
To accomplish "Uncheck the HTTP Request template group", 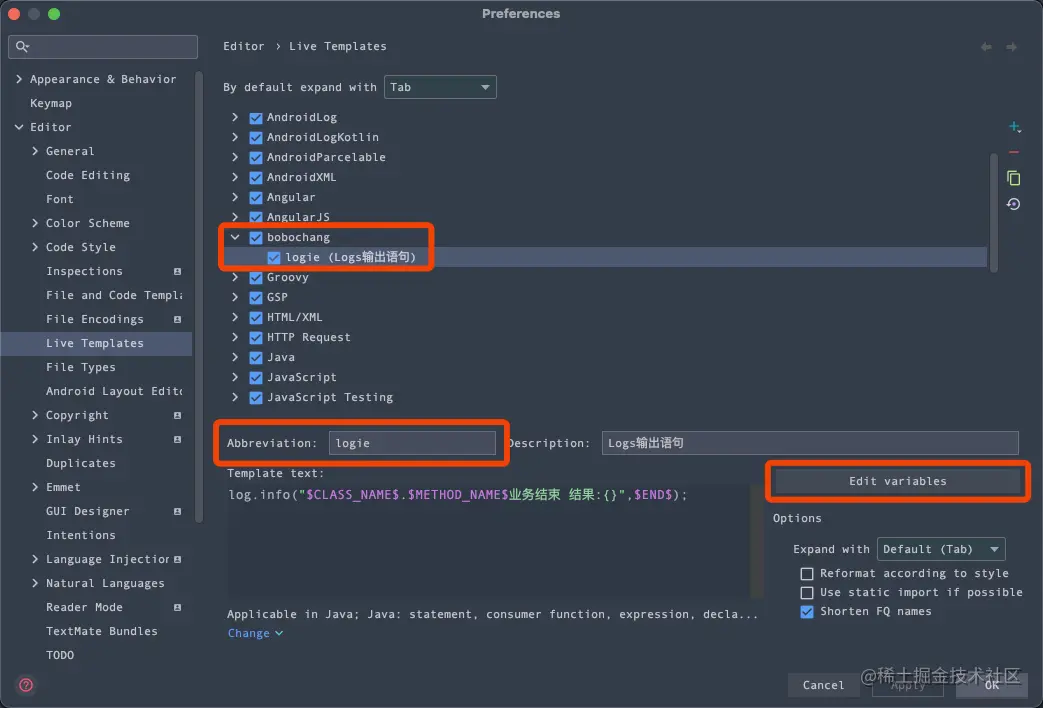I will tap(255, 337).
